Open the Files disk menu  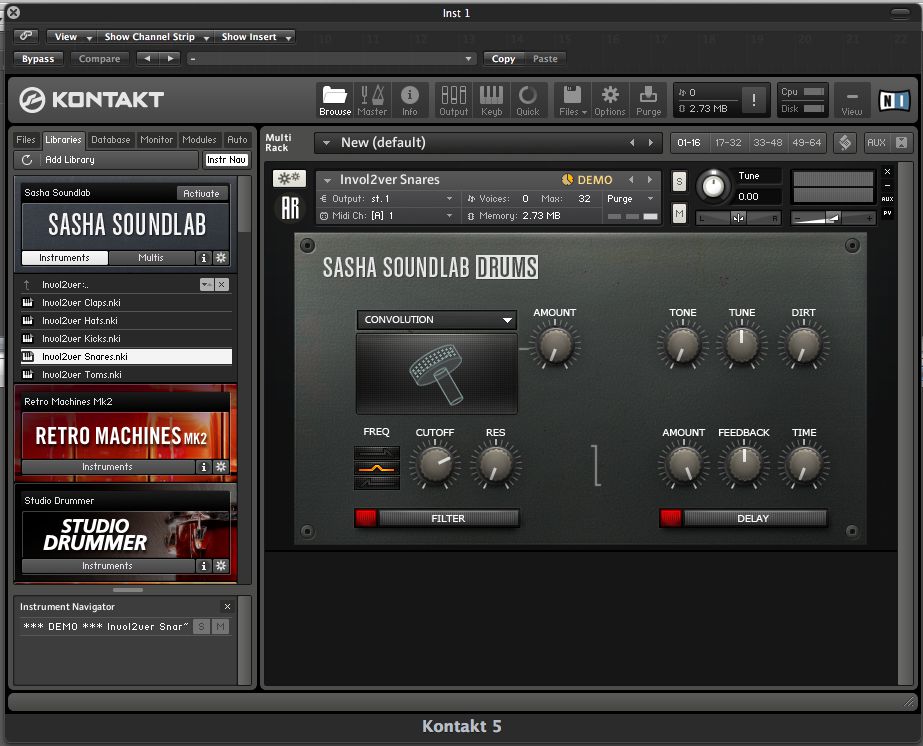572,100
